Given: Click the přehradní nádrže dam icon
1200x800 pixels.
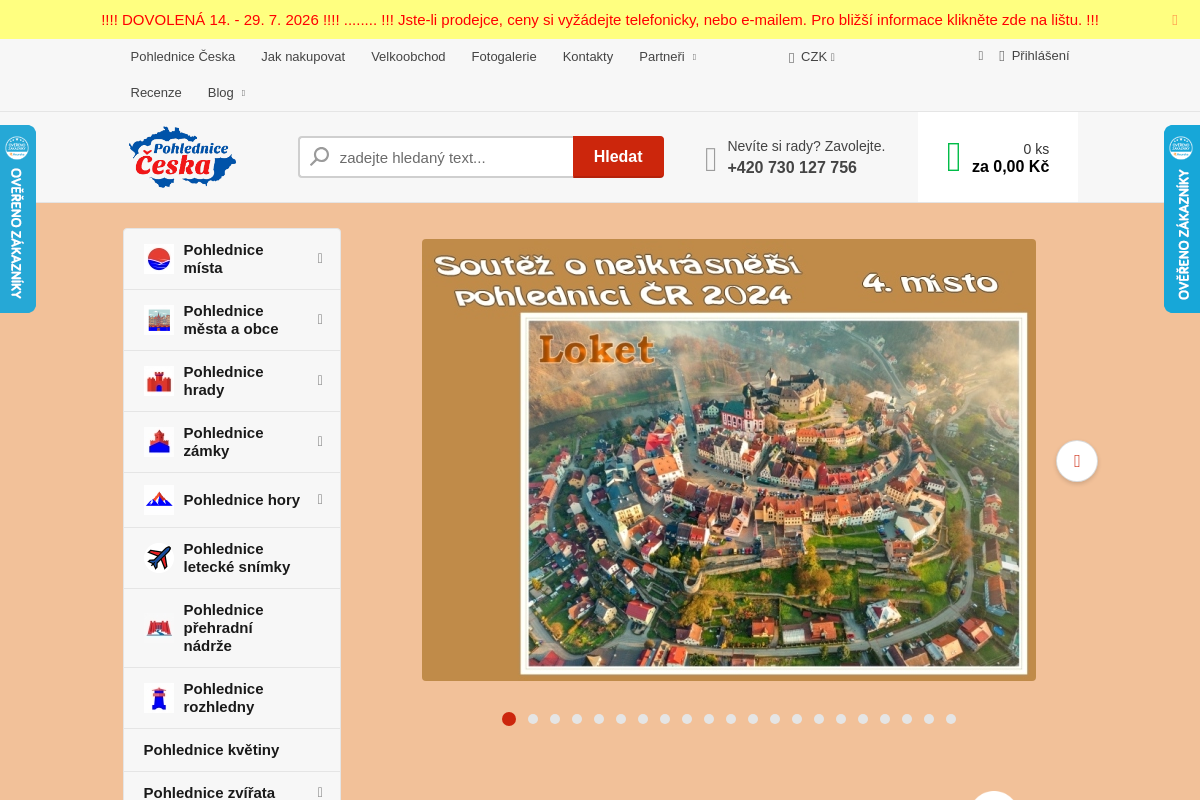Looking at the screenshot, I should [x=159, y=628].
